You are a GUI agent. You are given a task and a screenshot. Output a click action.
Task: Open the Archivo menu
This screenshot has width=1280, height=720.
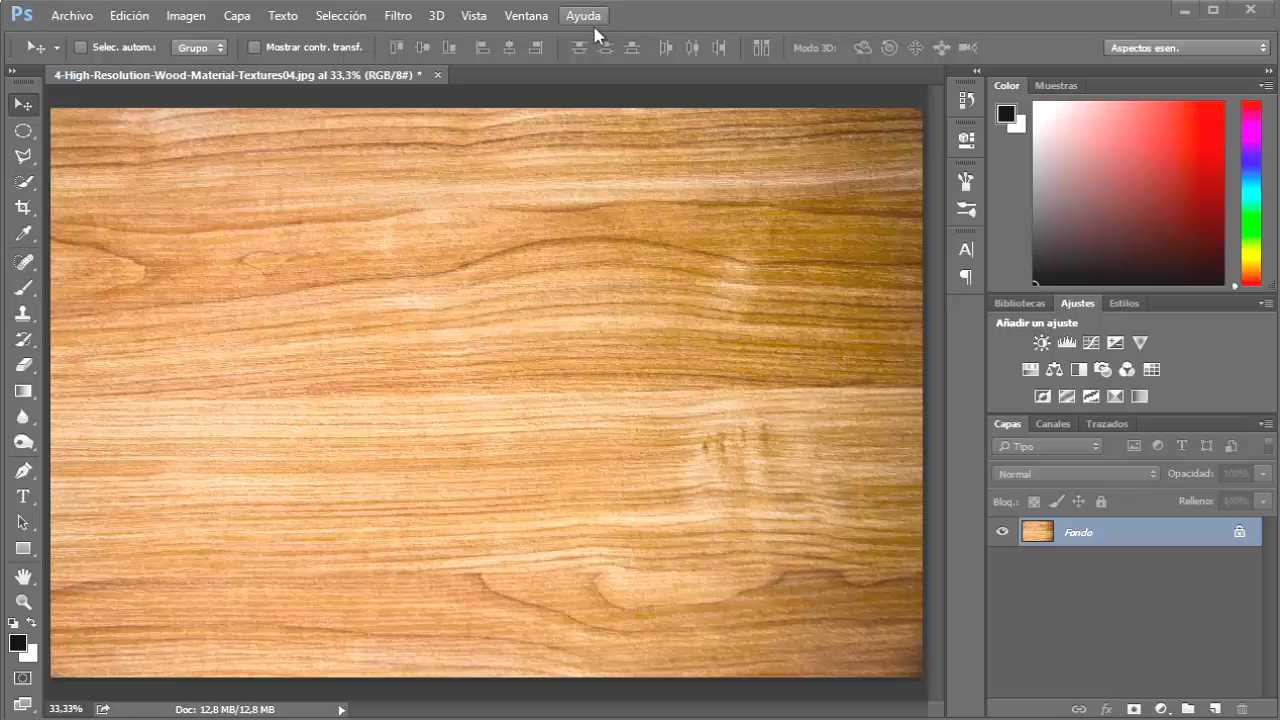72,16
